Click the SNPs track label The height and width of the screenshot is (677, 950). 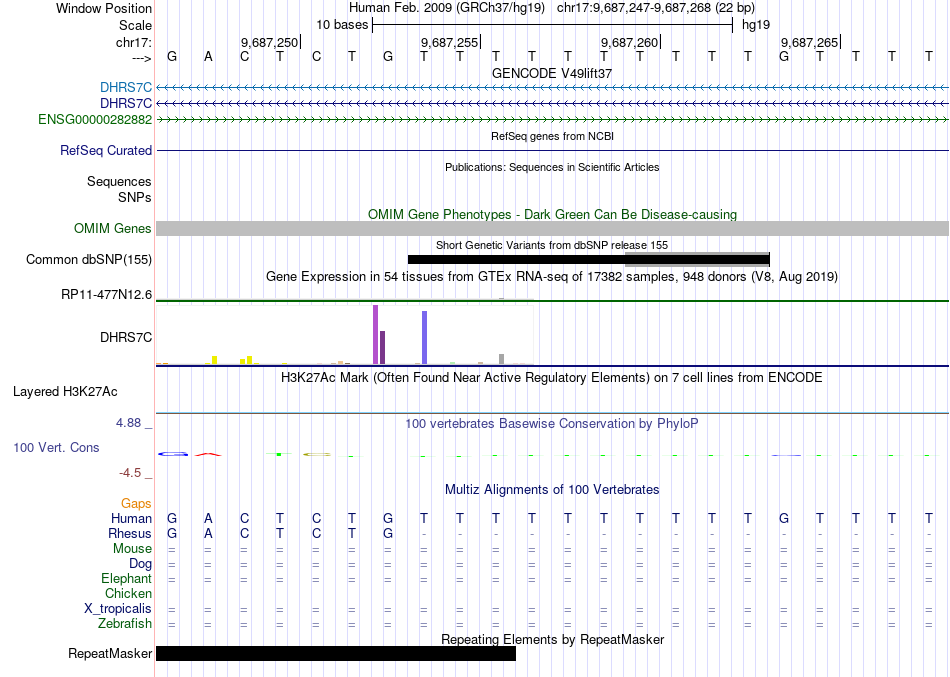[x=135, y=197]
